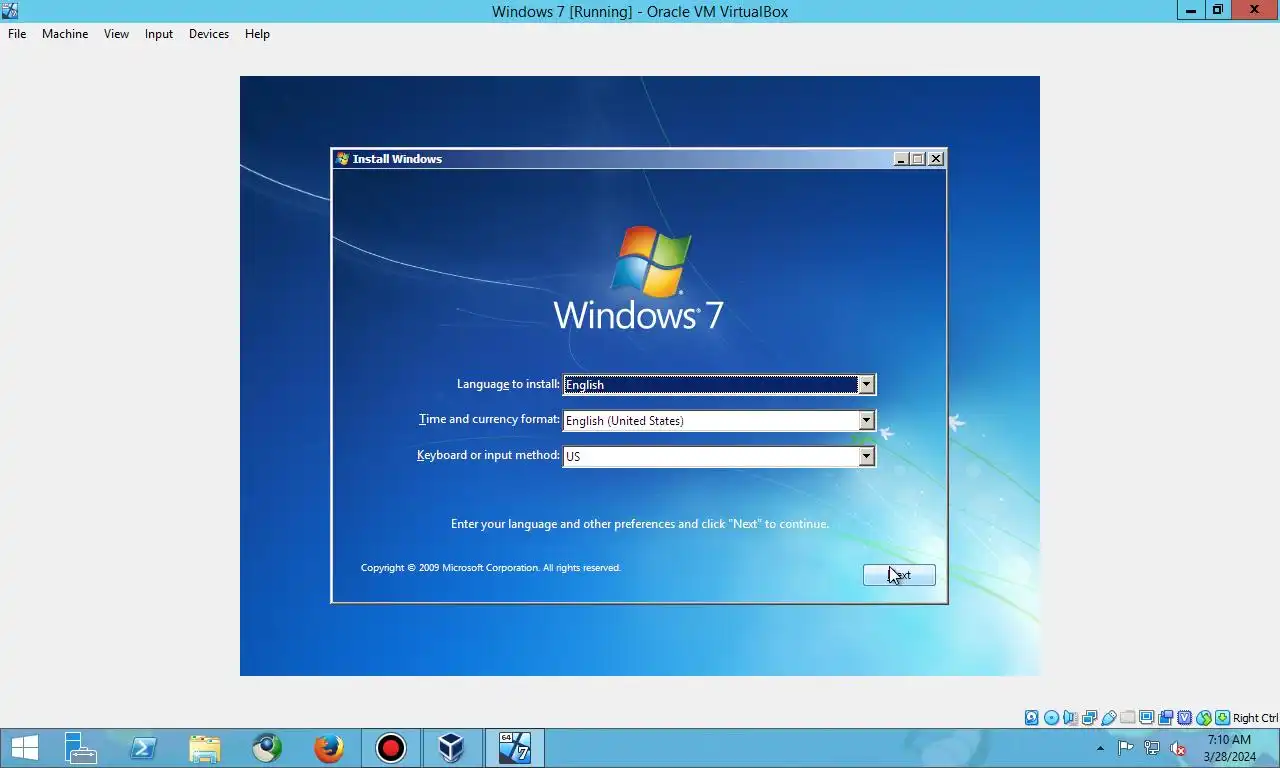Click the shared folders status icon
Viewport: 1280px width, 768px height.
[x=1127, y=718]
